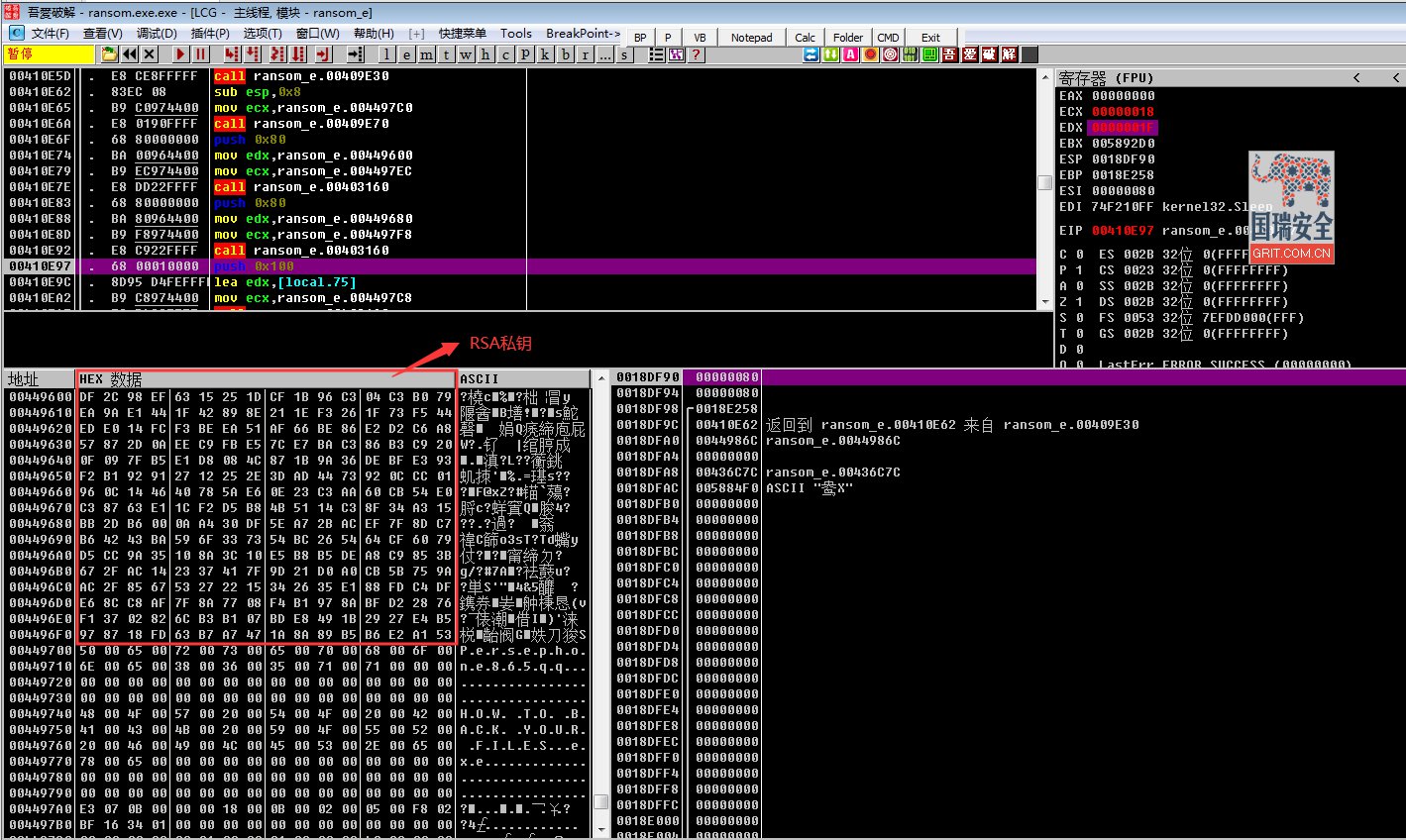Open the 插件(P) plugins menu

210,33
